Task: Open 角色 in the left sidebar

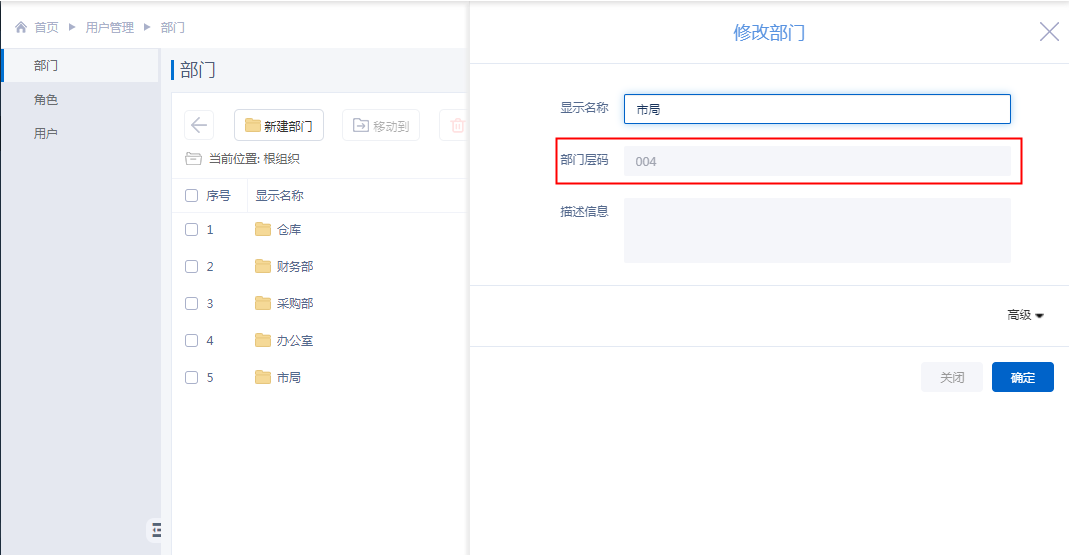Action: (46, 100)
